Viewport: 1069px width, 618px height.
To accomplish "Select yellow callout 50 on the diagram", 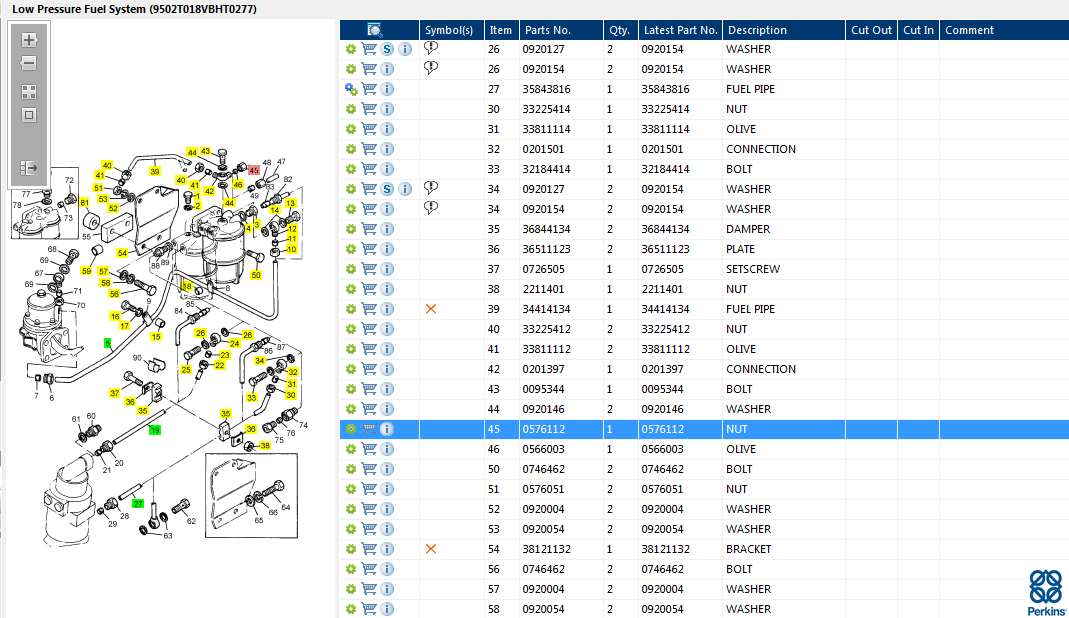I will [256, 275].
